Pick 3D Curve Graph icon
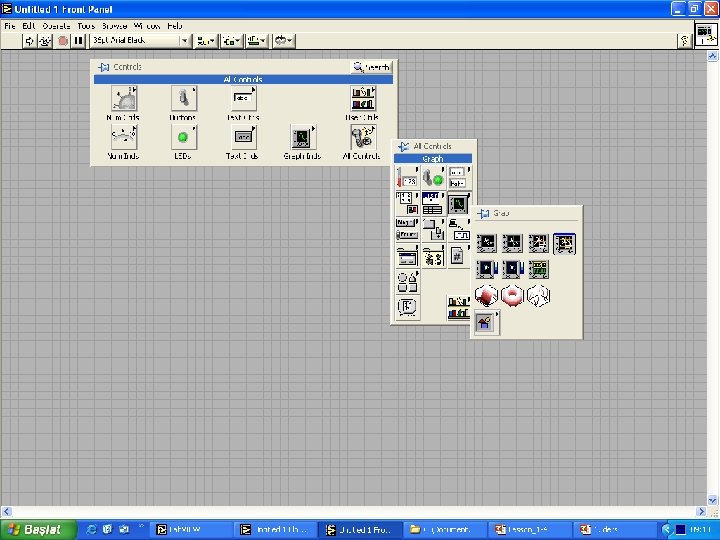 (x=539, y=295)
